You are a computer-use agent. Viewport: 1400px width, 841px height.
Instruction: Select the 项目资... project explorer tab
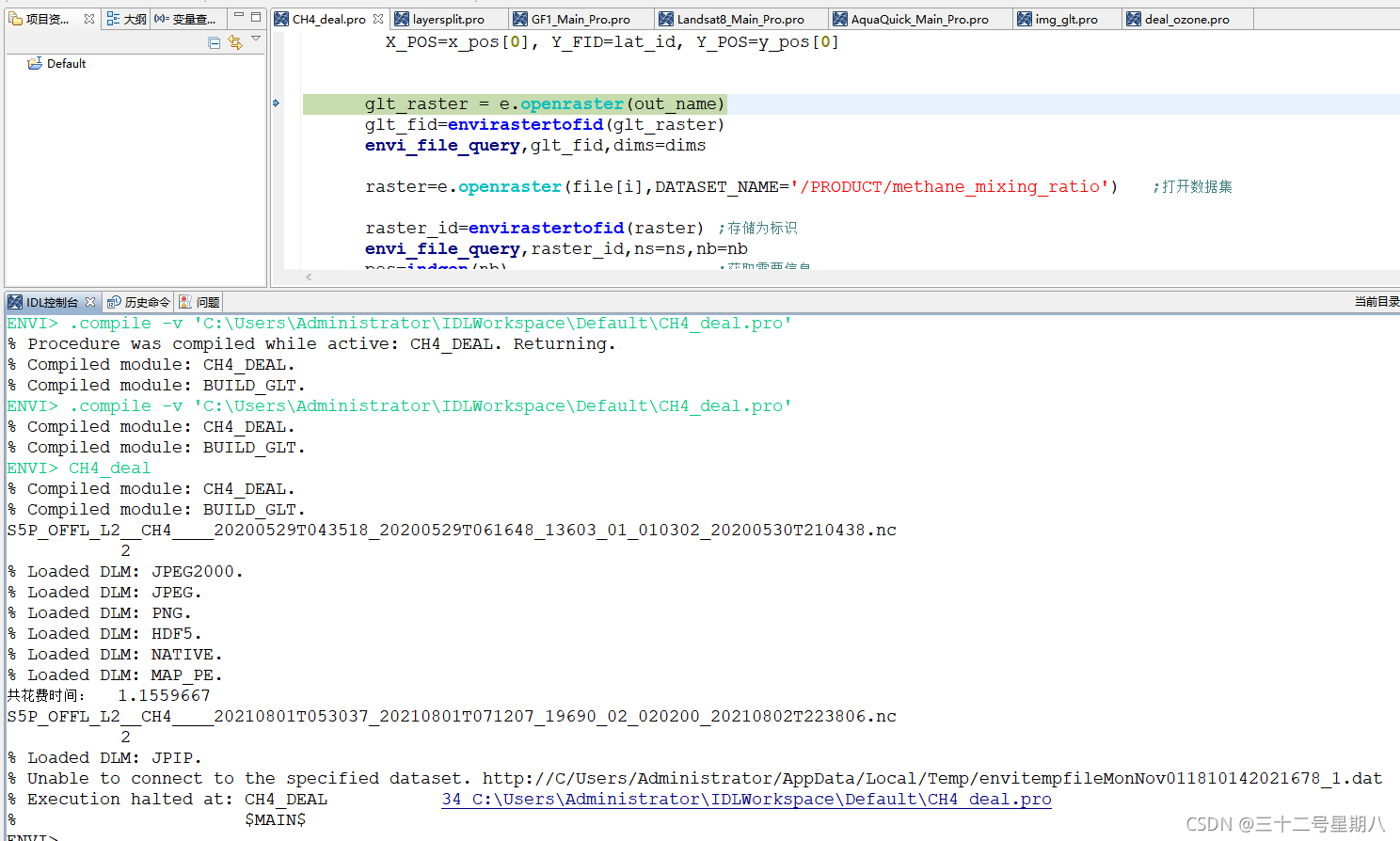coord(47,19)
